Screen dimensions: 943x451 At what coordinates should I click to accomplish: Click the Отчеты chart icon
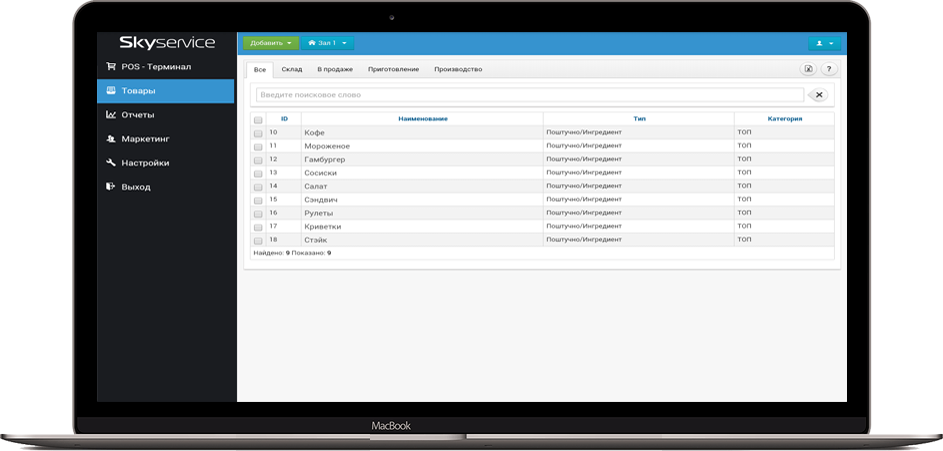pyautogui.click(x=111, y=115)
